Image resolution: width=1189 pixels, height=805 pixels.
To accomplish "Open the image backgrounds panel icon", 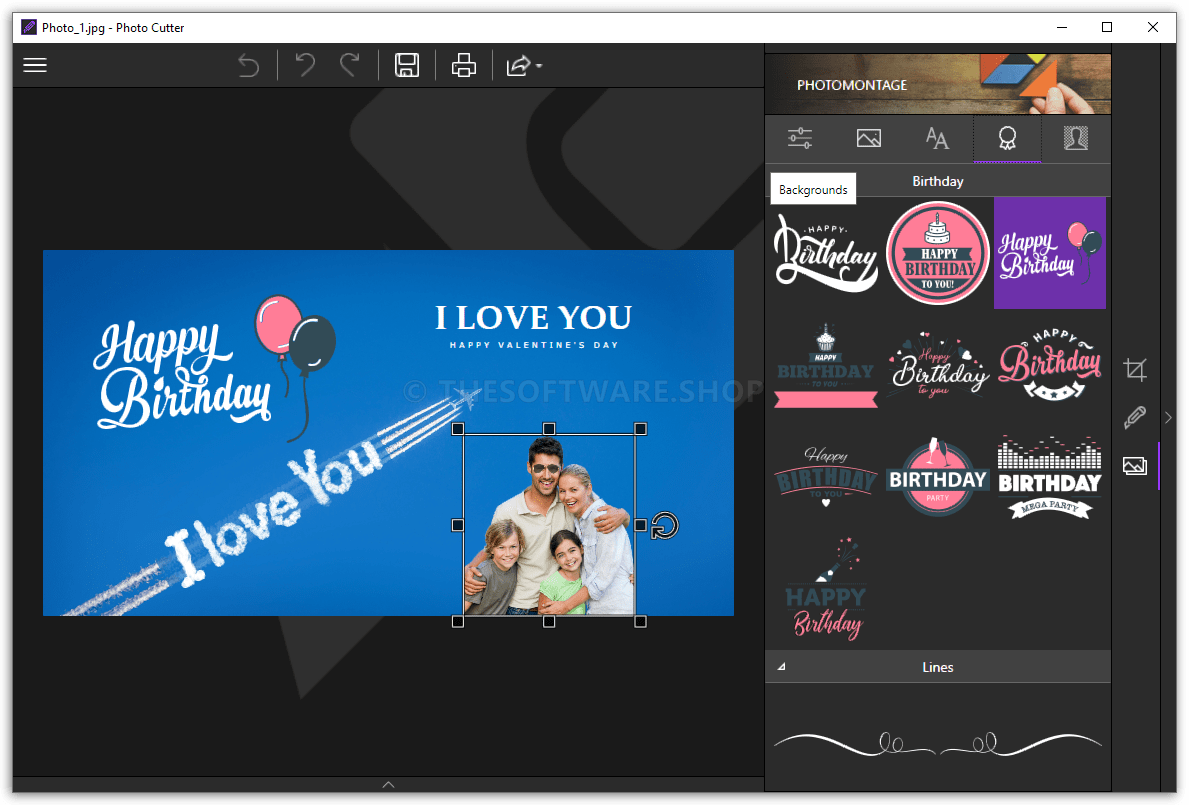I will (x=868, y=138).
